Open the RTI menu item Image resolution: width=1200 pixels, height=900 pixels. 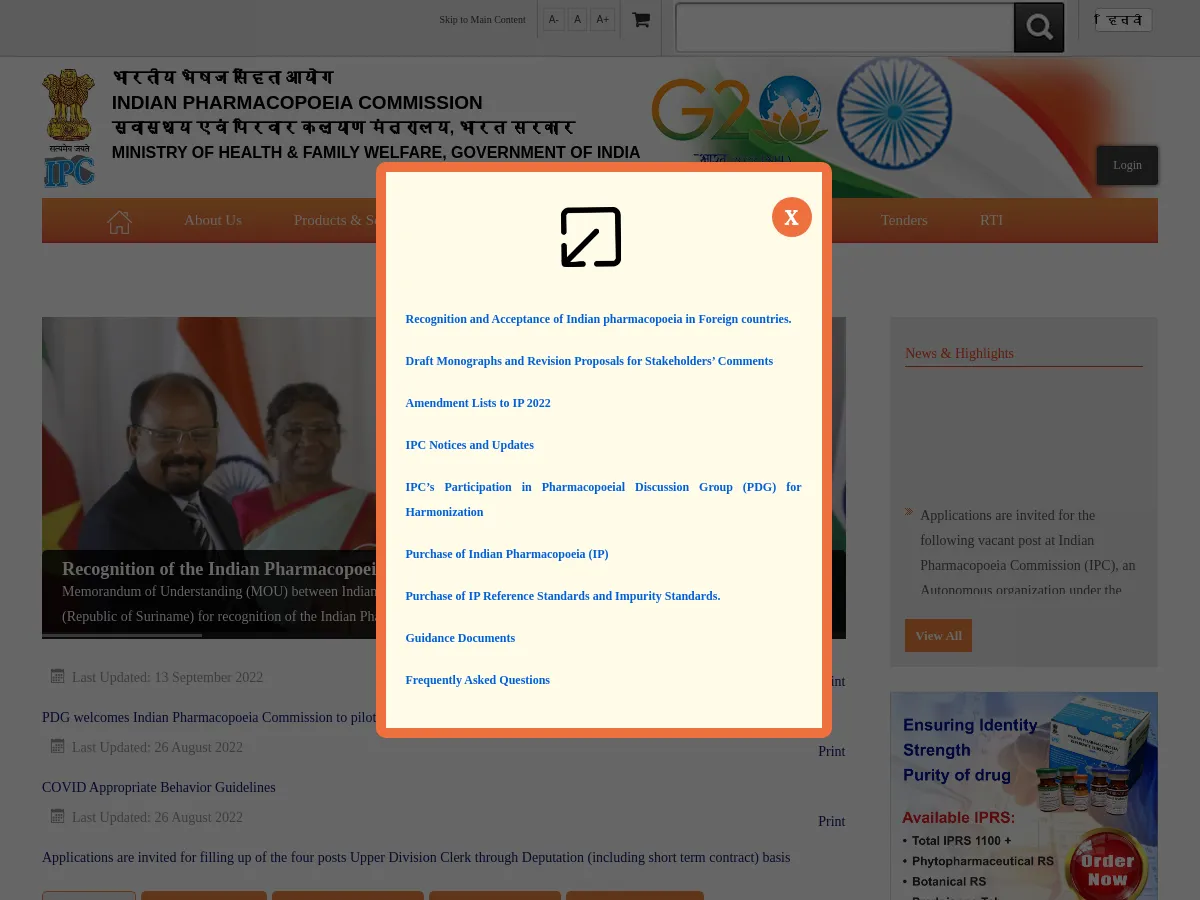[x=991, y=220]
